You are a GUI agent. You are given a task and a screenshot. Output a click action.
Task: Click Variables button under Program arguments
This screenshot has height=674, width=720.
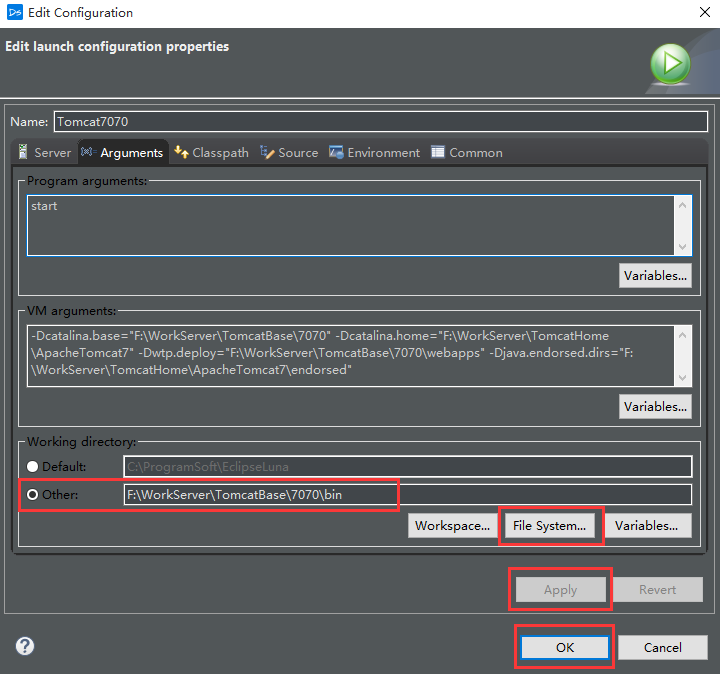(x=655, y=275)
